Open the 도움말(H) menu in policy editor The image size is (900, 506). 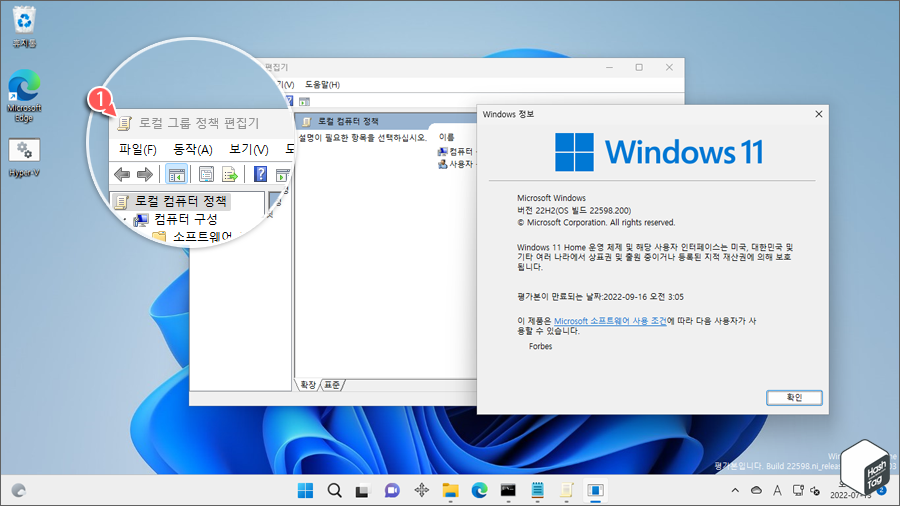point(322,84)
